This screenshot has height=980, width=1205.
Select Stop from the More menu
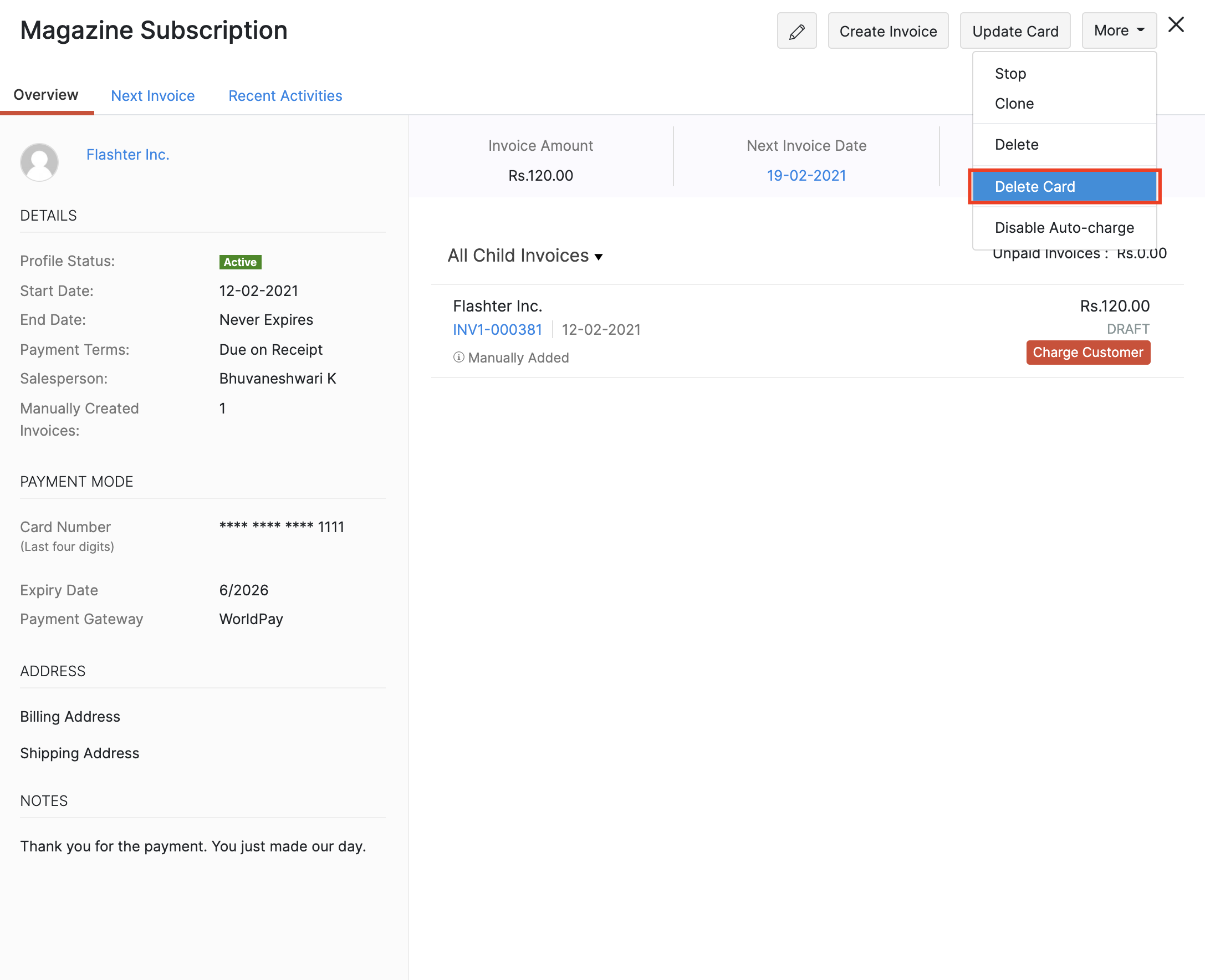pos(1010,72)
